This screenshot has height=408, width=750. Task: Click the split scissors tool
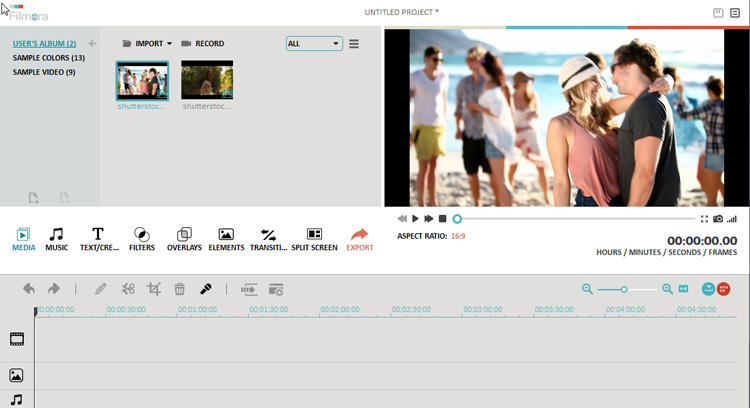128,289
